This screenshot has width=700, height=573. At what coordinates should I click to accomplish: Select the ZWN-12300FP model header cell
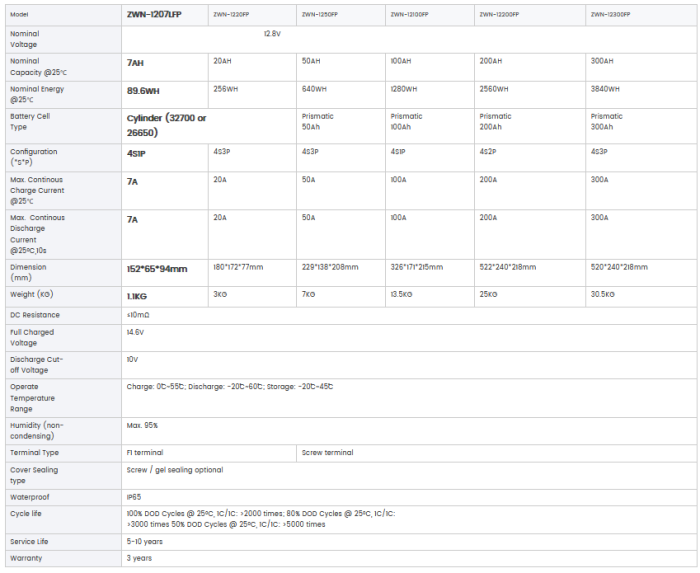coord(611,14)
